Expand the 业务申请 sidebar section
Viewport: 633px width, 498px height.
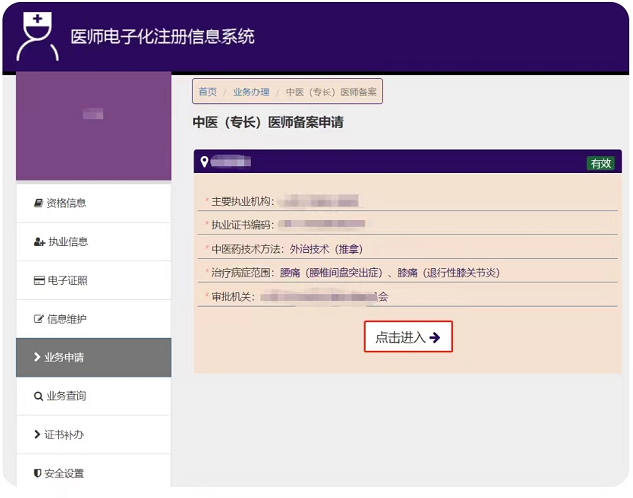93,357
